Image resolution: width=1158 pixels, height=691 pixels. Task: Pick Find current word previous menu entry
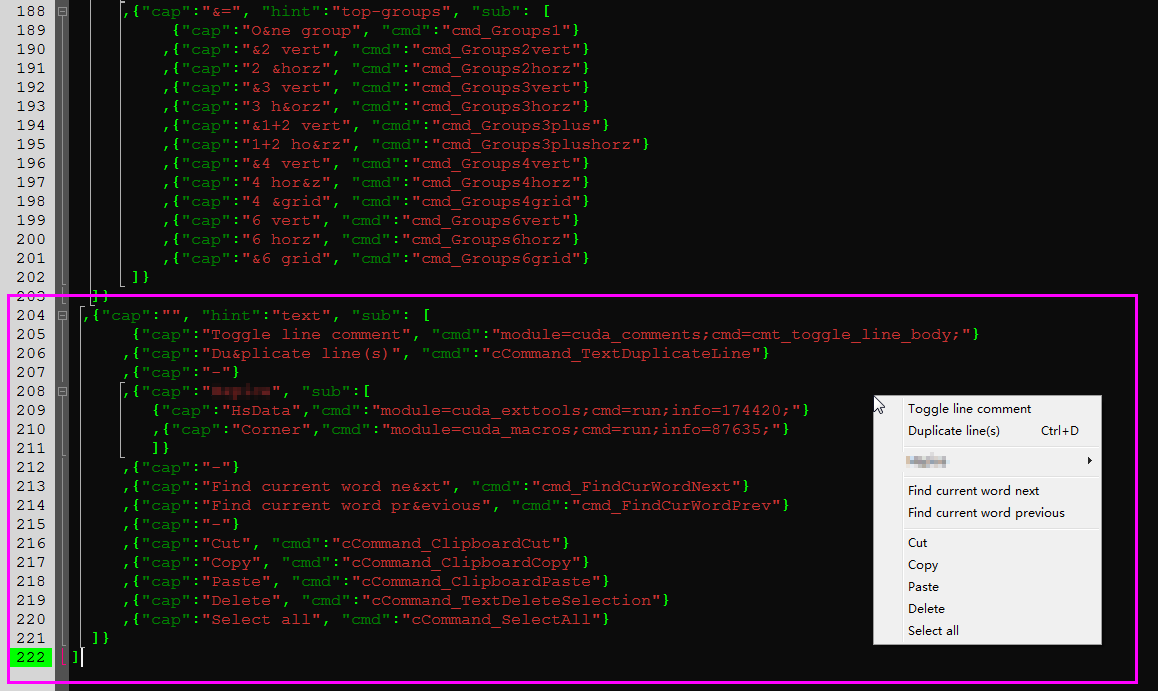pos(986,513)
